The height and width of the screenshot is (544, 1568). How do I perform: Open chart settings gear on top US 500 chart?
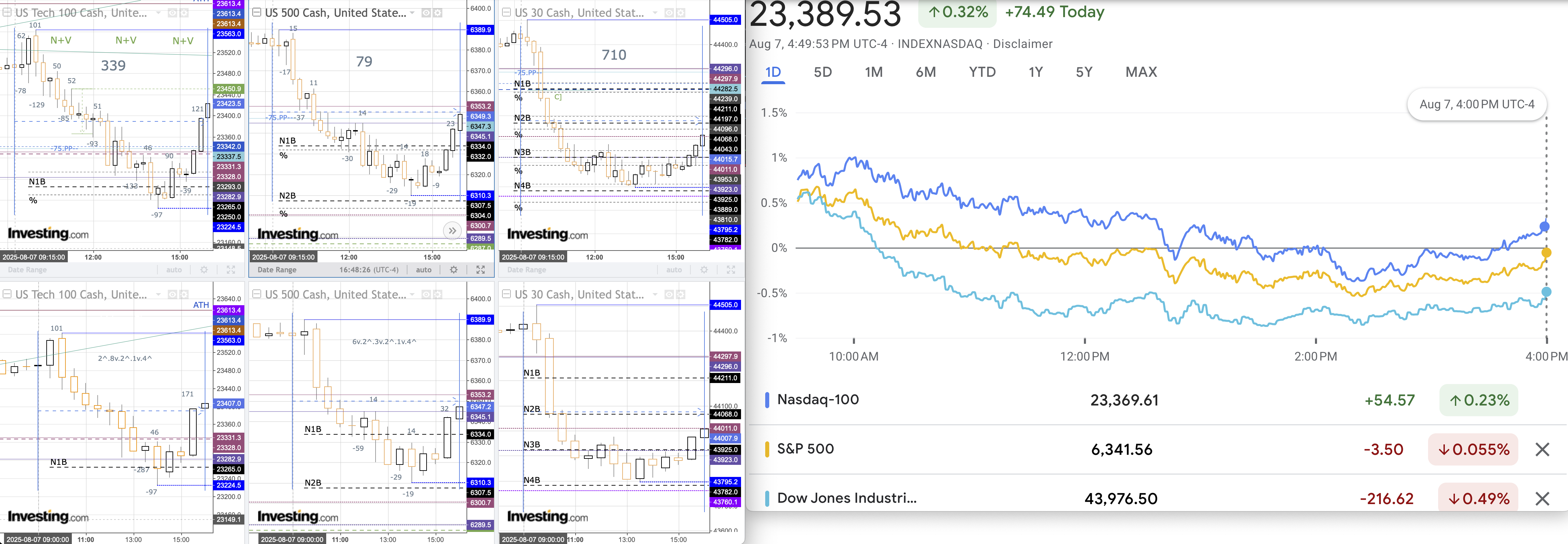(x=453, y=270)
